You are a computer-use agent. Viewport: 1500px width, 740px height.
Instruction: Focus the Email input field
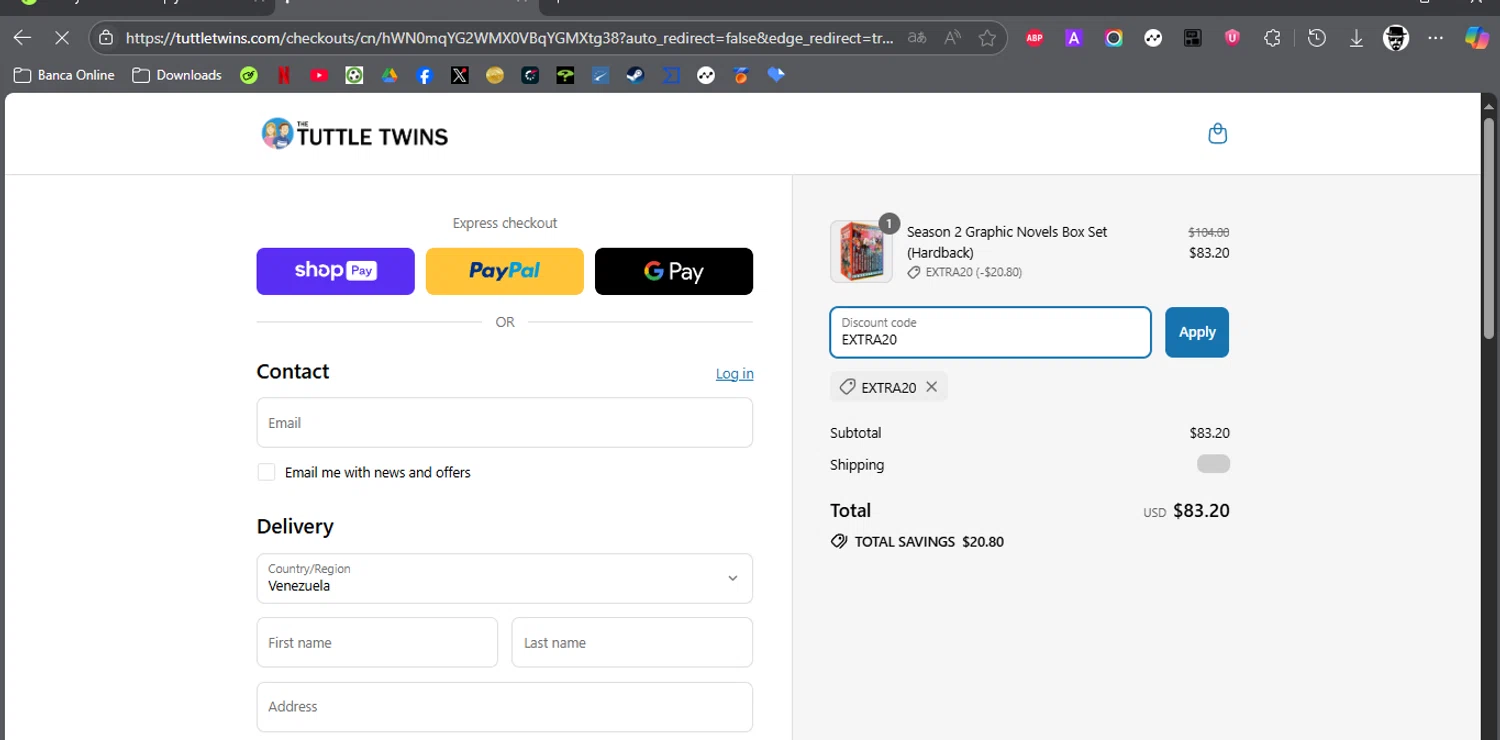pyautogui.click(x=505, y=422)
